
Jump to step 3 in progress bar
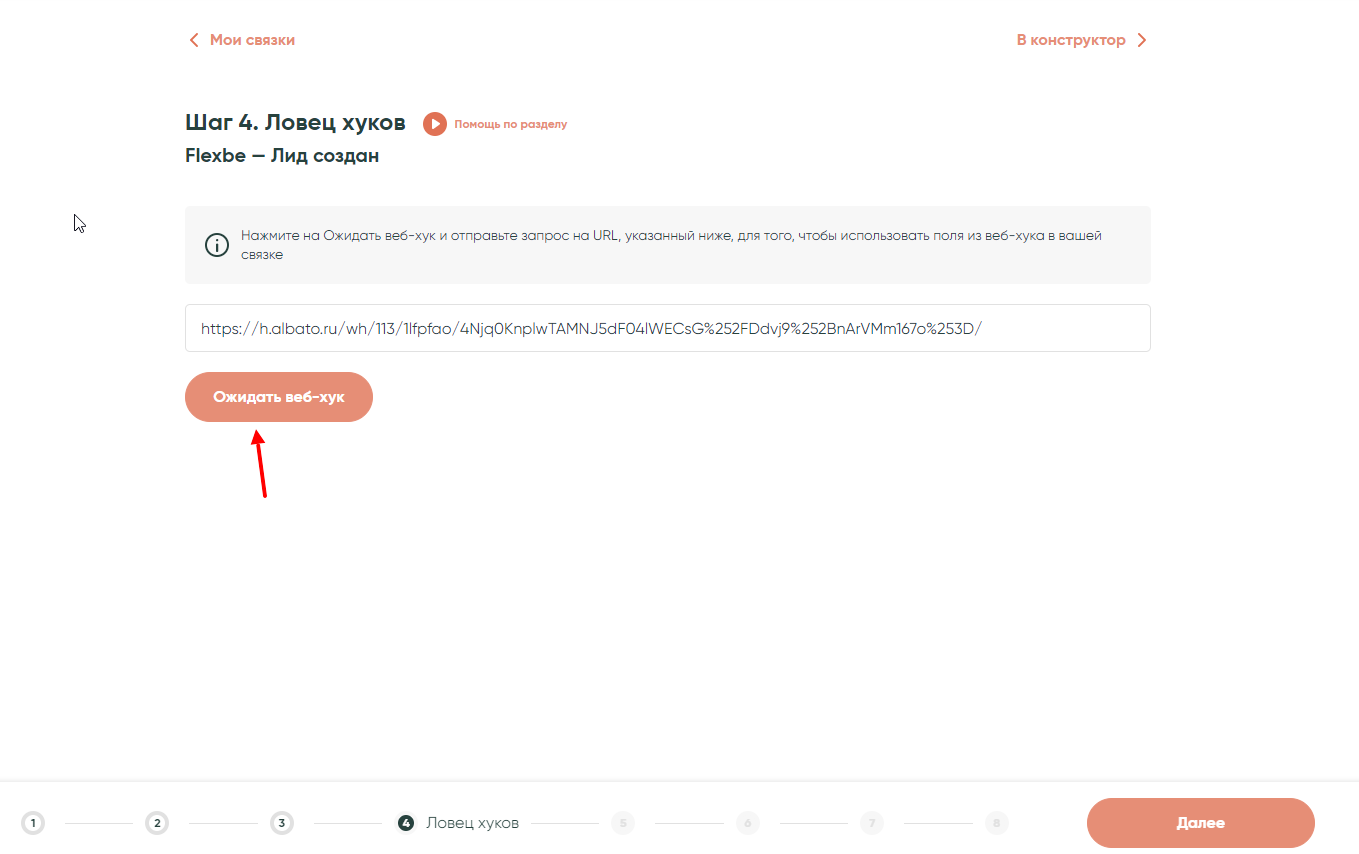[x=282, y=823]
